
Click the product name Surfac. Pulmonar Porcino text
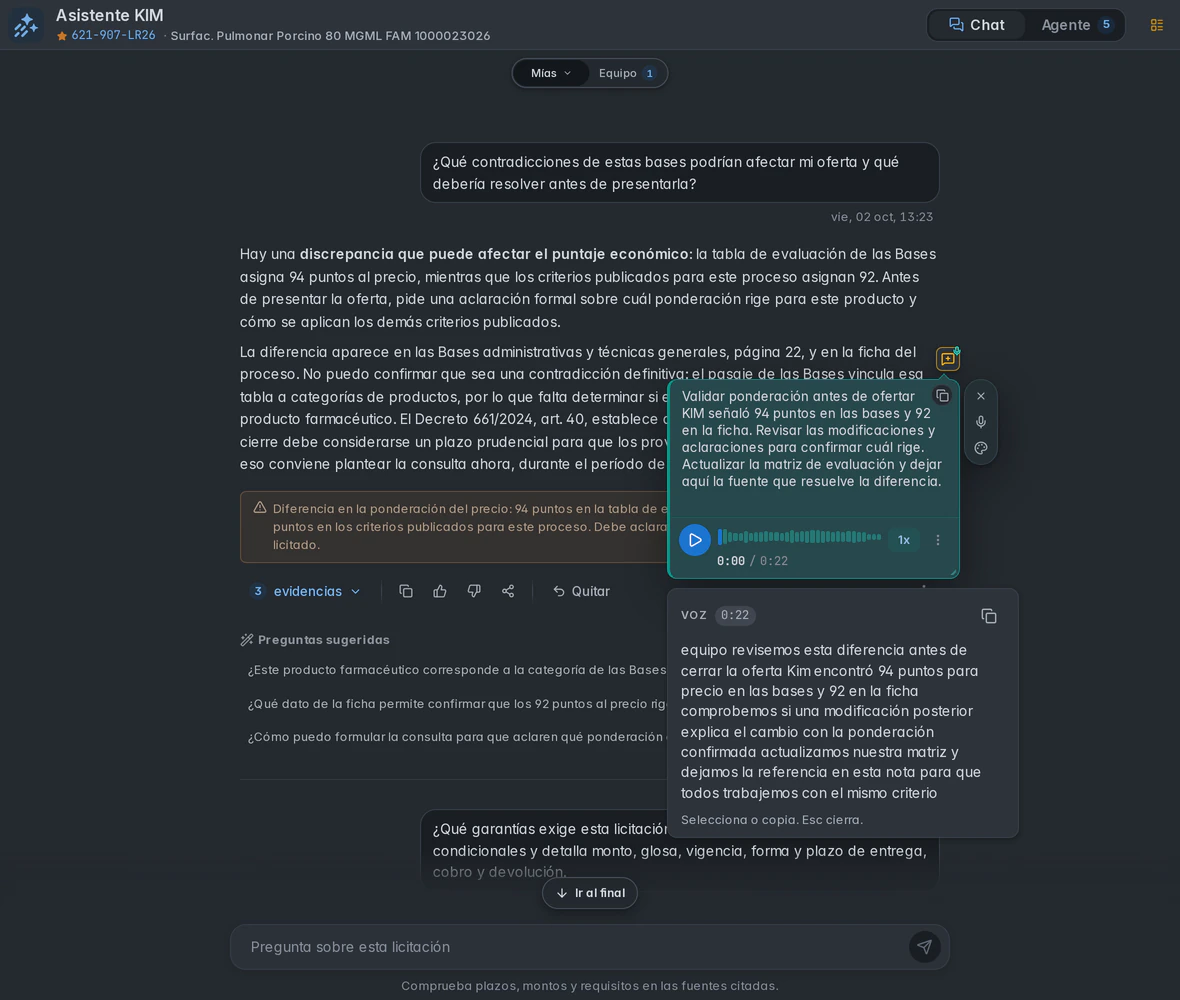pyautogui.click(x=330, y=36)
